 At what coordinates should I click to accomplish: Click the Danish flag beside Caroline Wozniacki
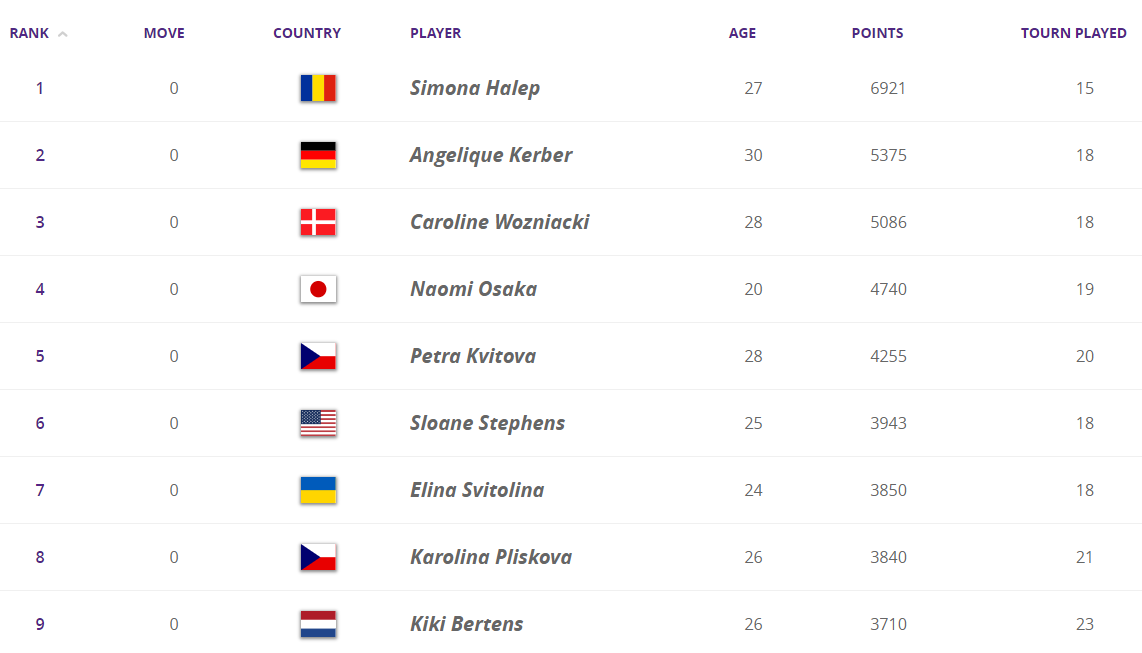(318, 222)
